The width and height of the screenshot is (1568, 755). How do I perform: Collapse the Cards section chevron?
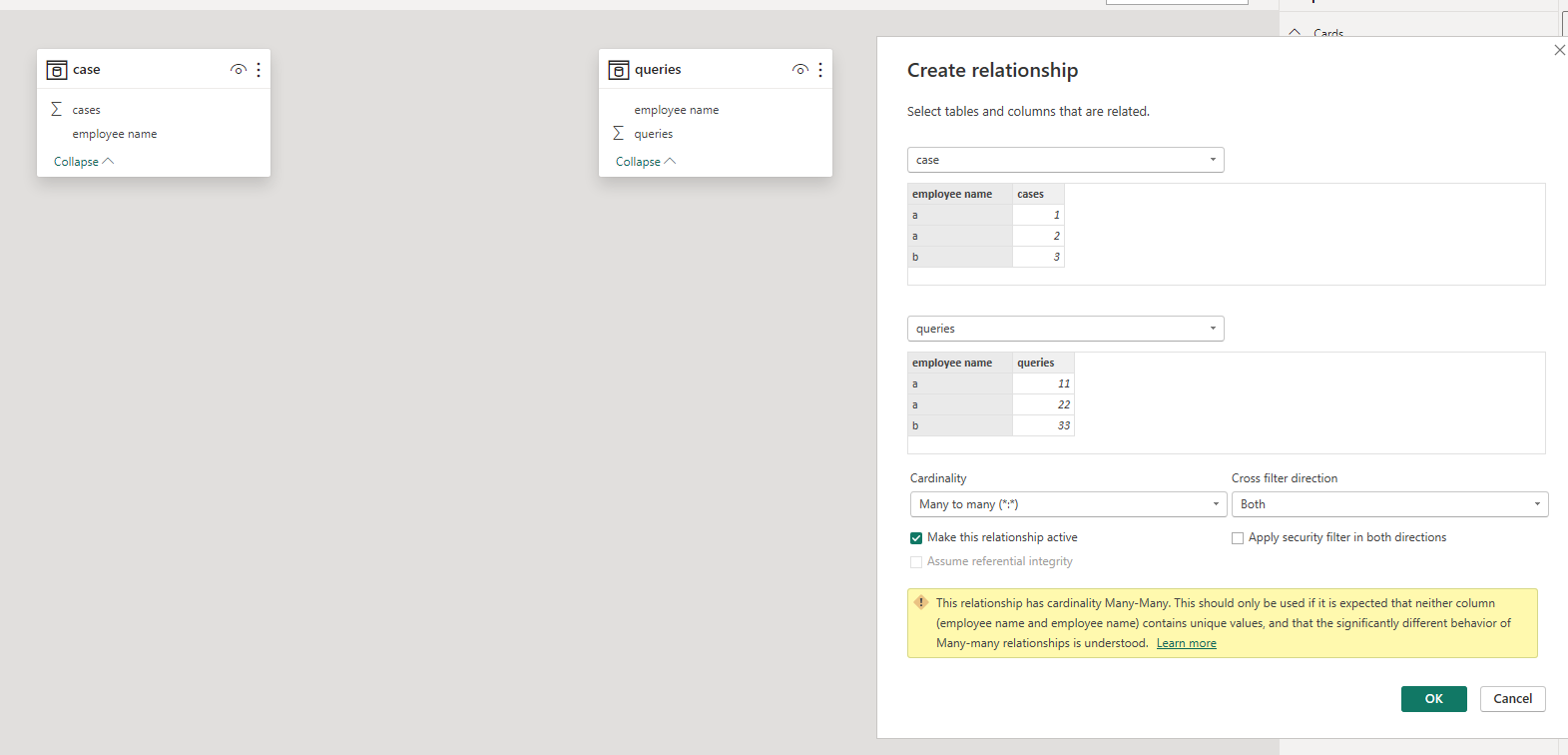pos(1295,33)
